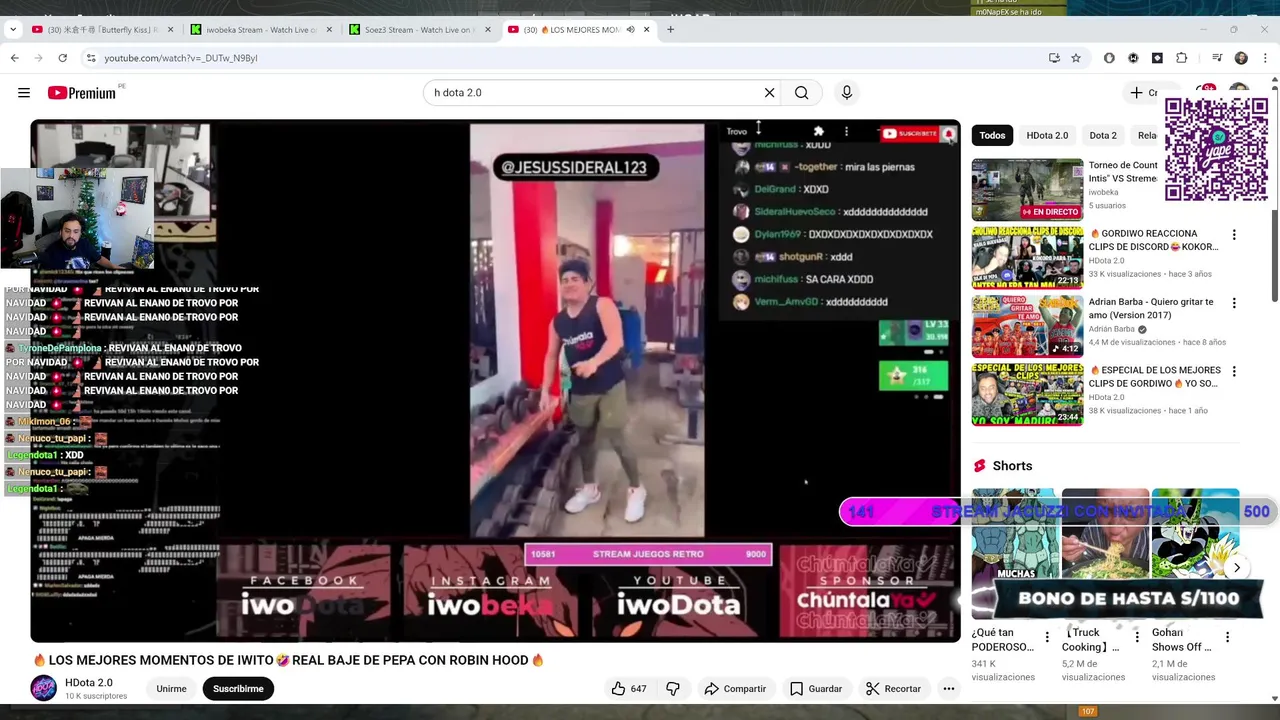Save the video with Guardar
Screen dimensions: 1280x720
coord(816,689)
